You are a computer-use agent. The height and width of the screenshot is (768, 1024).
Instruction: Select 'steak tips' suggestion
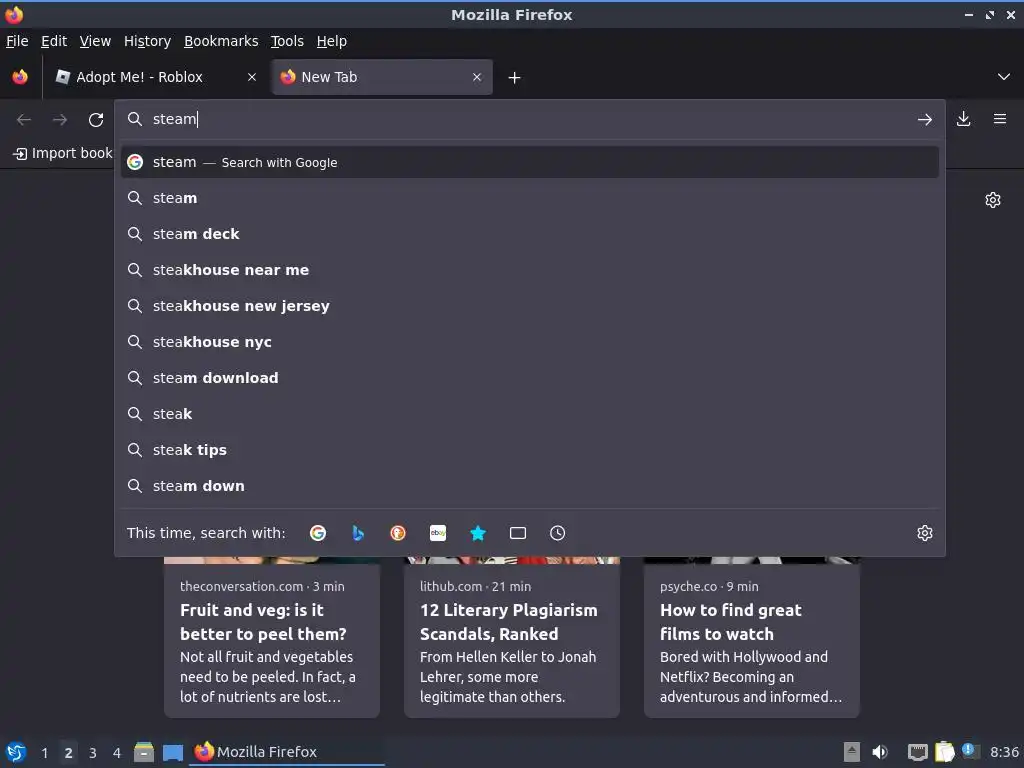(530, 449)
